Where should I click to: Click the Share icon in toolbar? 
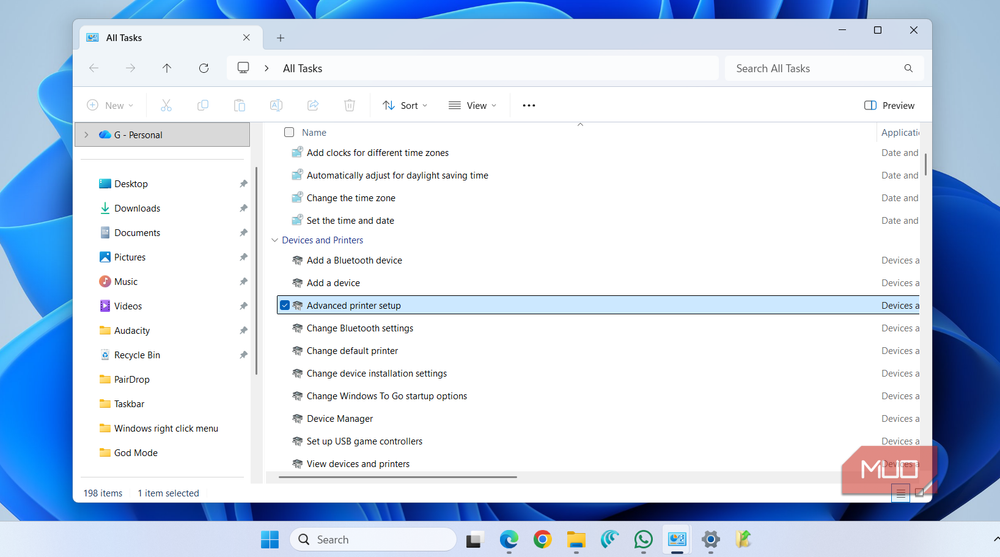click(x=312, y=105)
